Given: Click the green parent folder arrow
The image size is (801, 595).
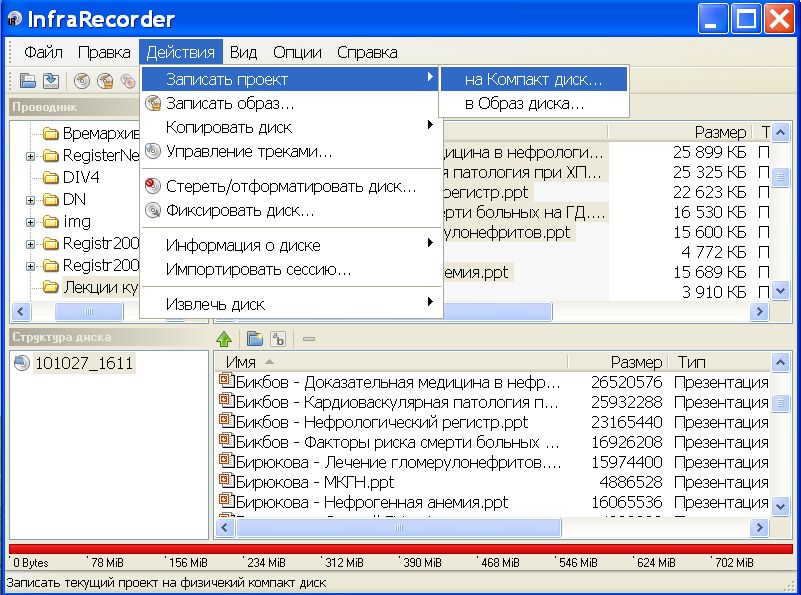Looking at the screenshot, I should pos(224,339).
